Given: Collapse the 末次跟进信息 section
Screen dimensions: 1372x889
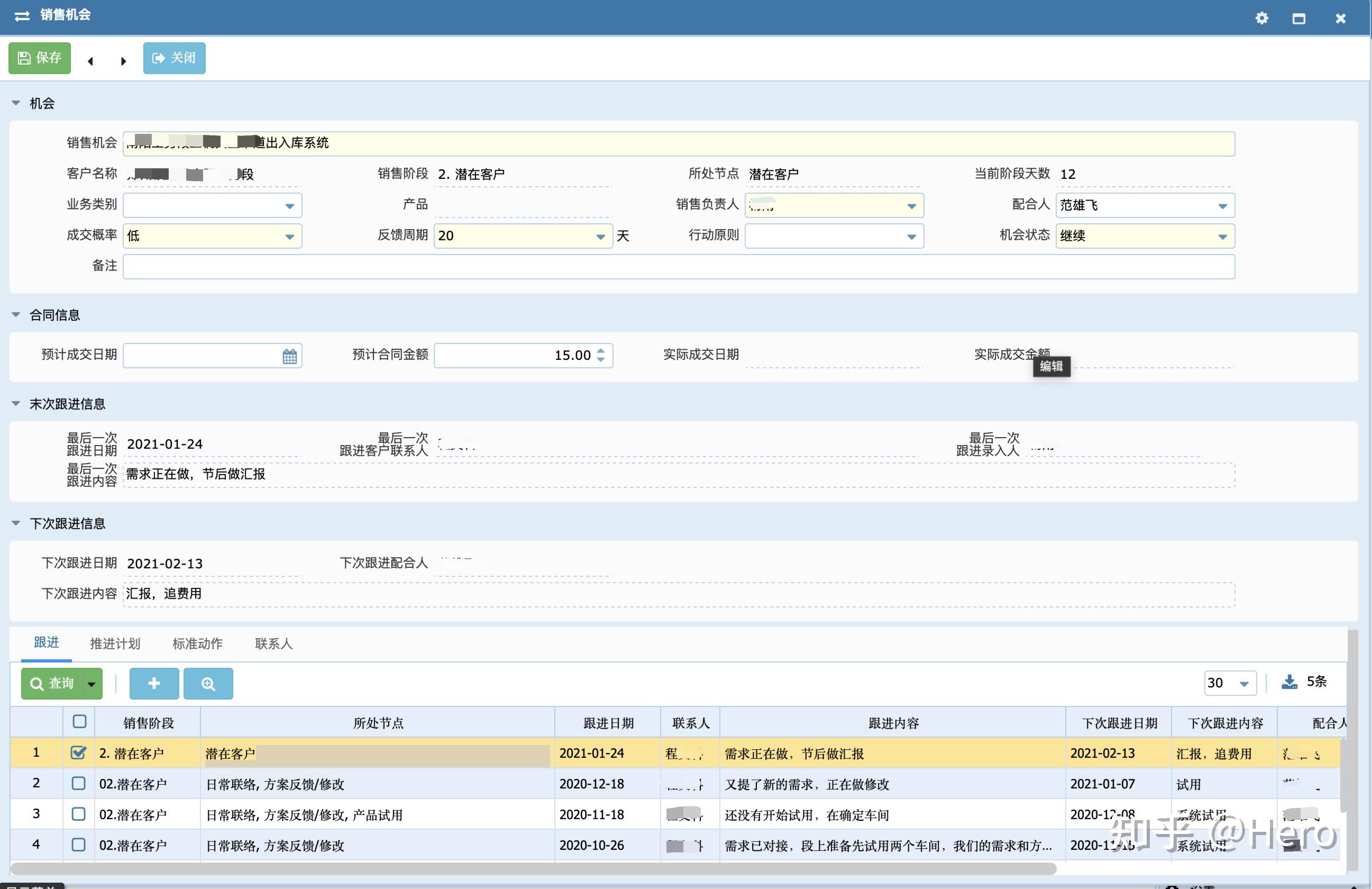Looking at the screenshot, I should tap(16, 404).
